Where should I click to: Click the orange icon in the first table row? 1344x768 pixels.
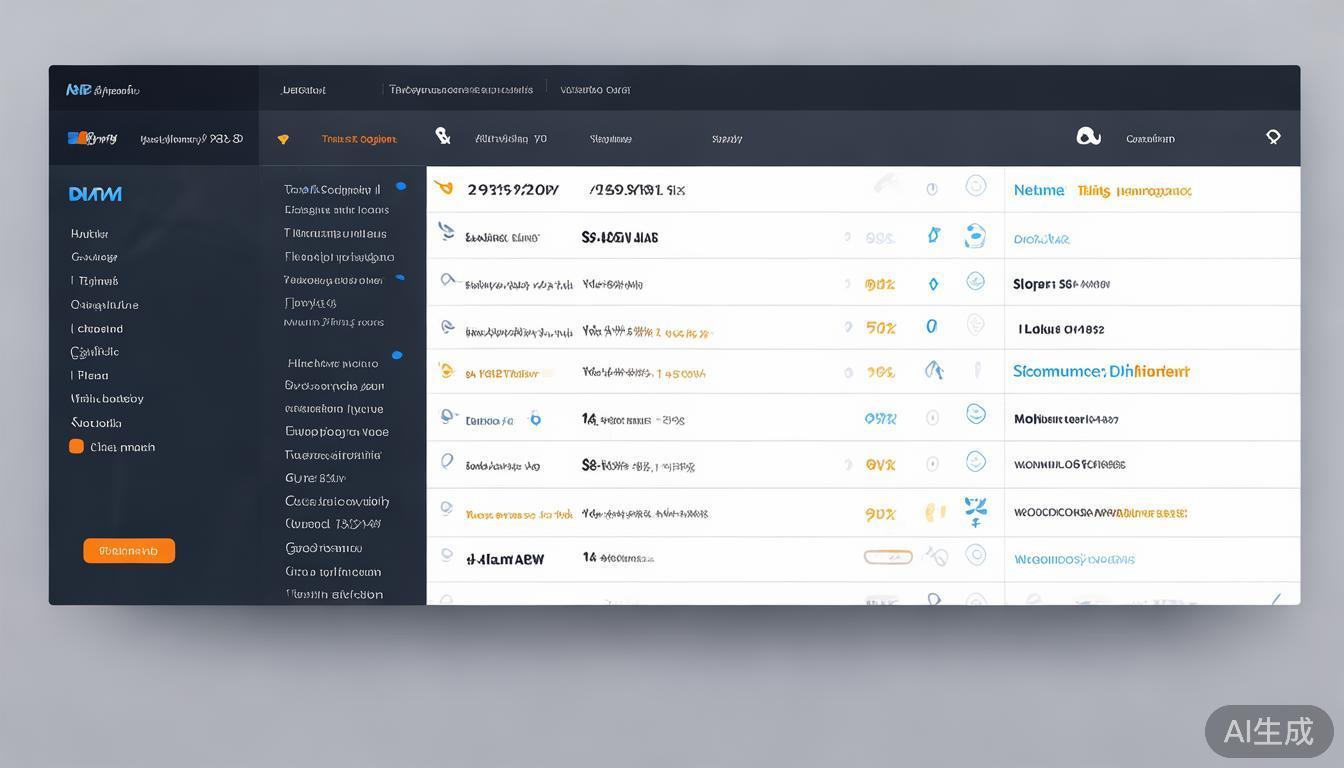(444, 188)
